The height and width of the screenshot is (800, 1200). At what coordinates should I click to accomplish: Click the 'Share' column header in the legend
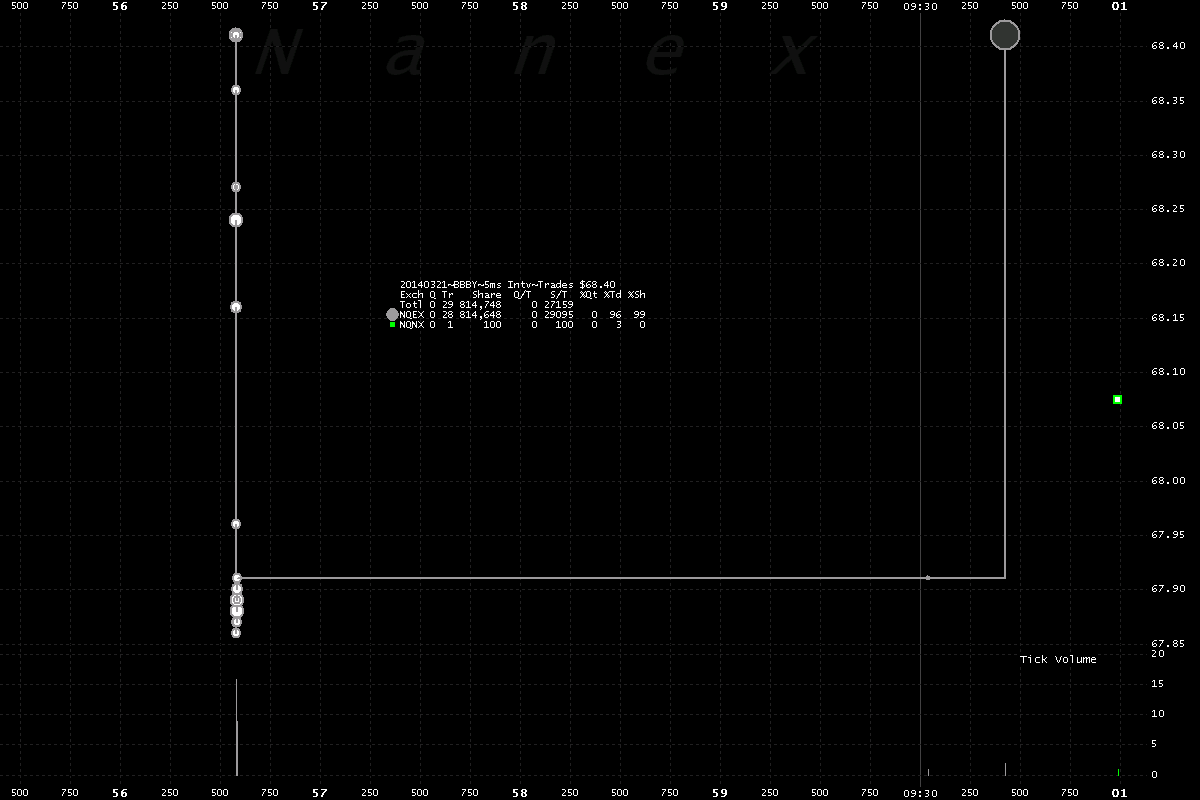(x=487, y=295)
